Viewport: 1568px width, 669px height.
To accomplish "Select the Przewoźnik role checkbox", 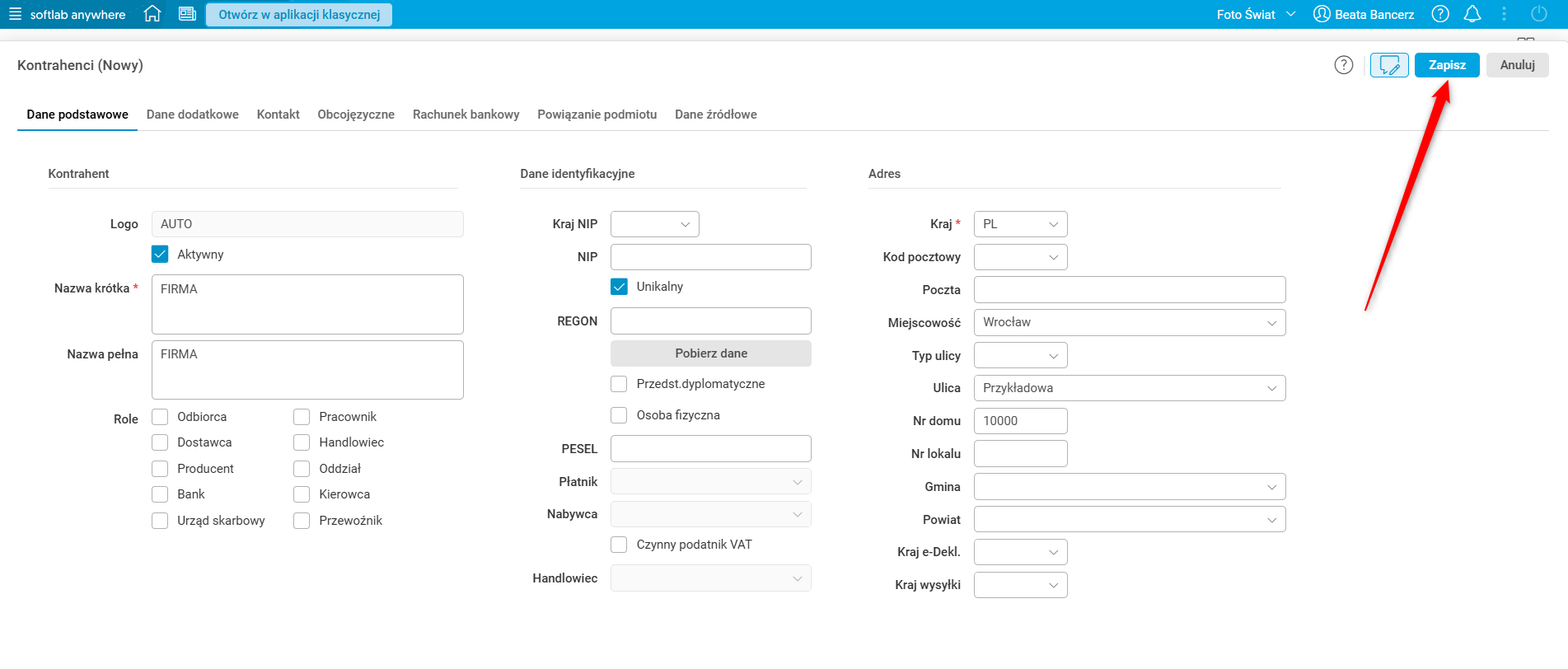I will coord(302,521).
